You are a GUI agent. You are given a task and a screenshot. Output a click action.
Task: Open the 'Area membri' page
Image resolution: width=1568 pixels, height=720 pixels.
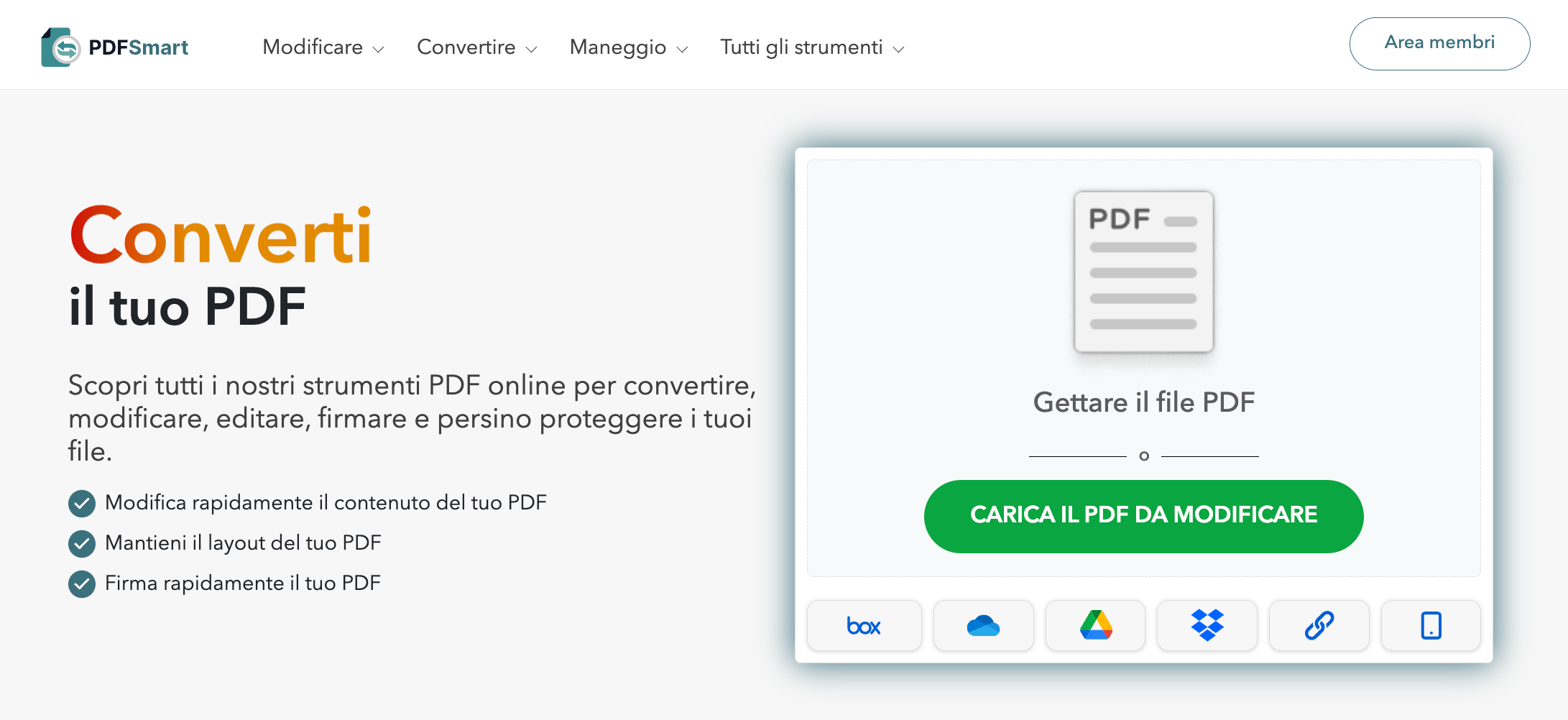click(x=1439, y=43)
